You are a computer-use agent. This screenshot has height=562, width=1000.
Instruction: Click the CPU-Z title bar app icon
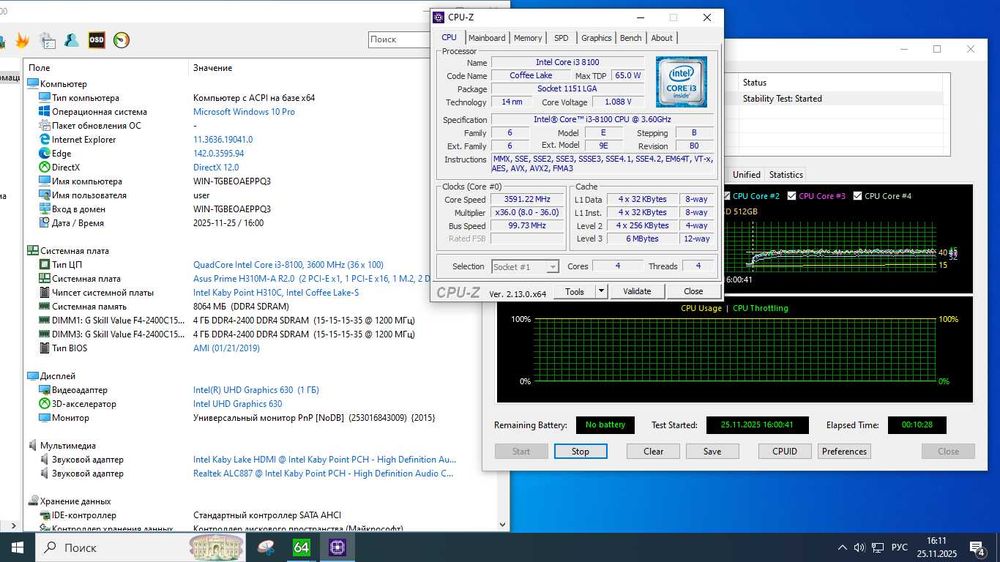point(439,17)
